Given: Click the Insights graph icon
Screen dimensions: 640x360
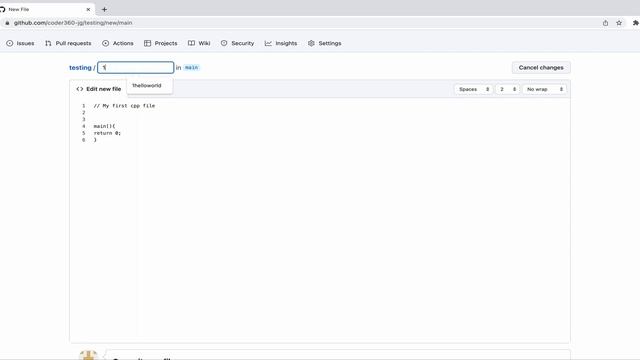Looking at the screenshot, I should click(268, 43).
